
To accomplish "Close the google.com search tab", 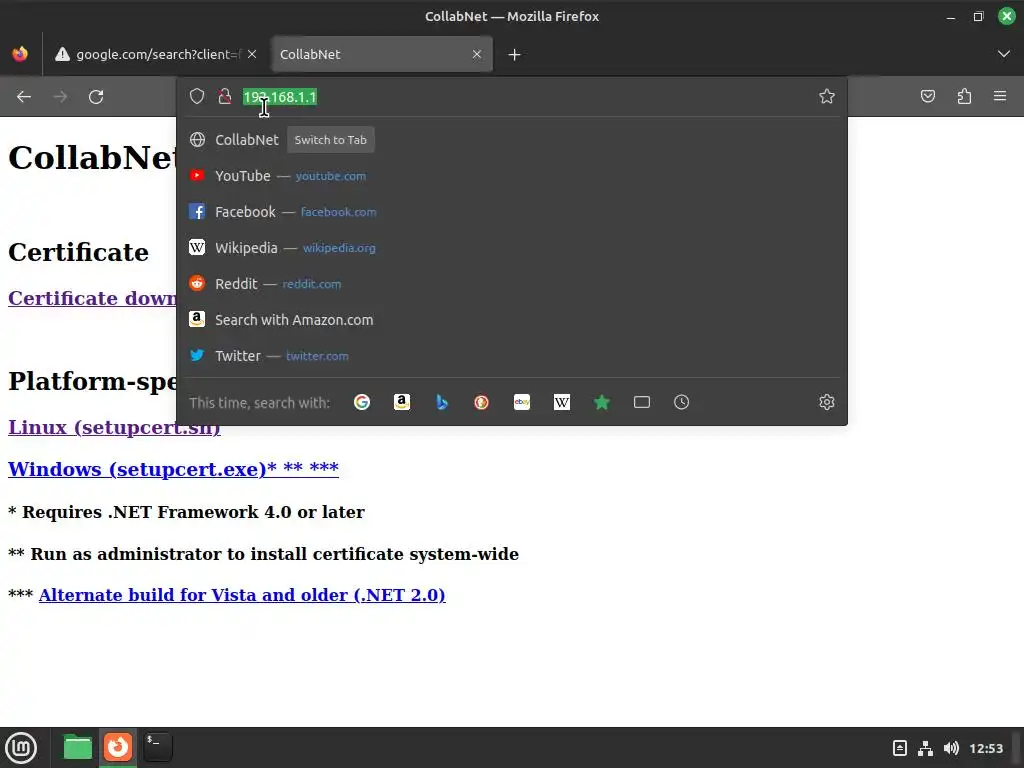I will click(252, 54).
